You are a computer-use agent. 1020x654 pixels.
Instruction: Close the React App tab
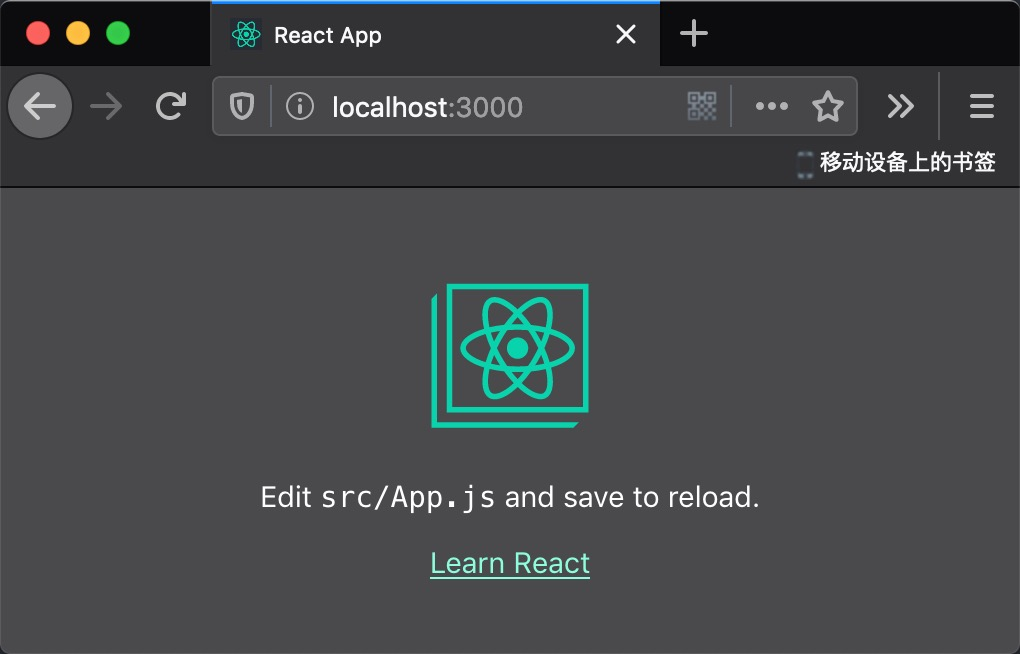pos(626,34)
